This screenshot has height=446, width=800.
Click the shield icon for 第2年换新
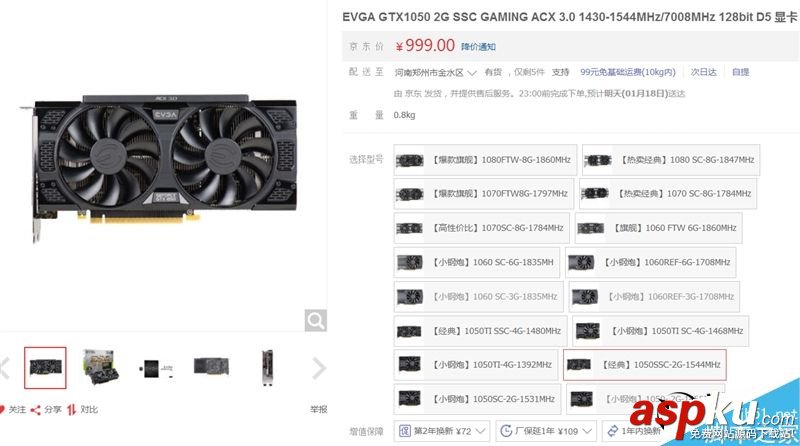(x=405, y=431)
